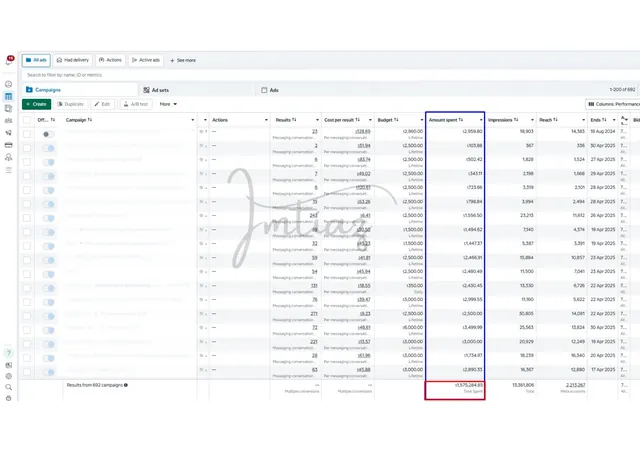Open All tools hamburger icon in sidebar
Viewport: 640px width, 452px height.
[9, 170]
